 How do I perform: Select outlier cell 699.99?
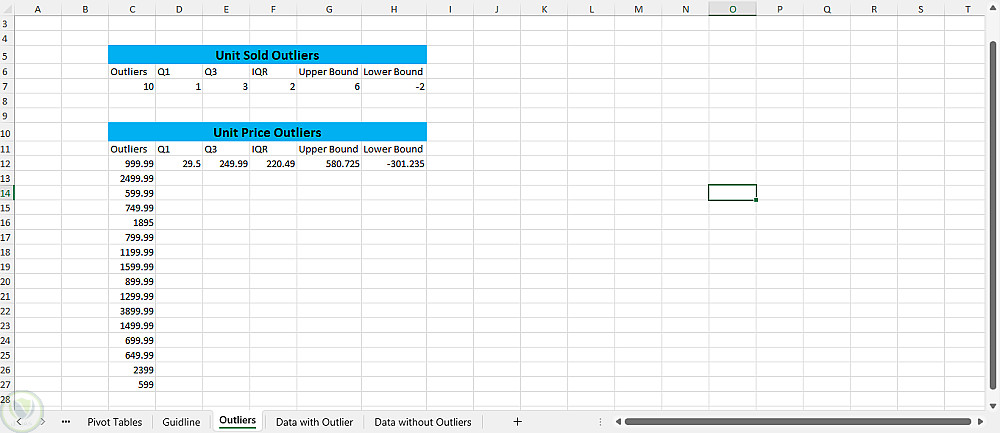click(x=132, y=341)
